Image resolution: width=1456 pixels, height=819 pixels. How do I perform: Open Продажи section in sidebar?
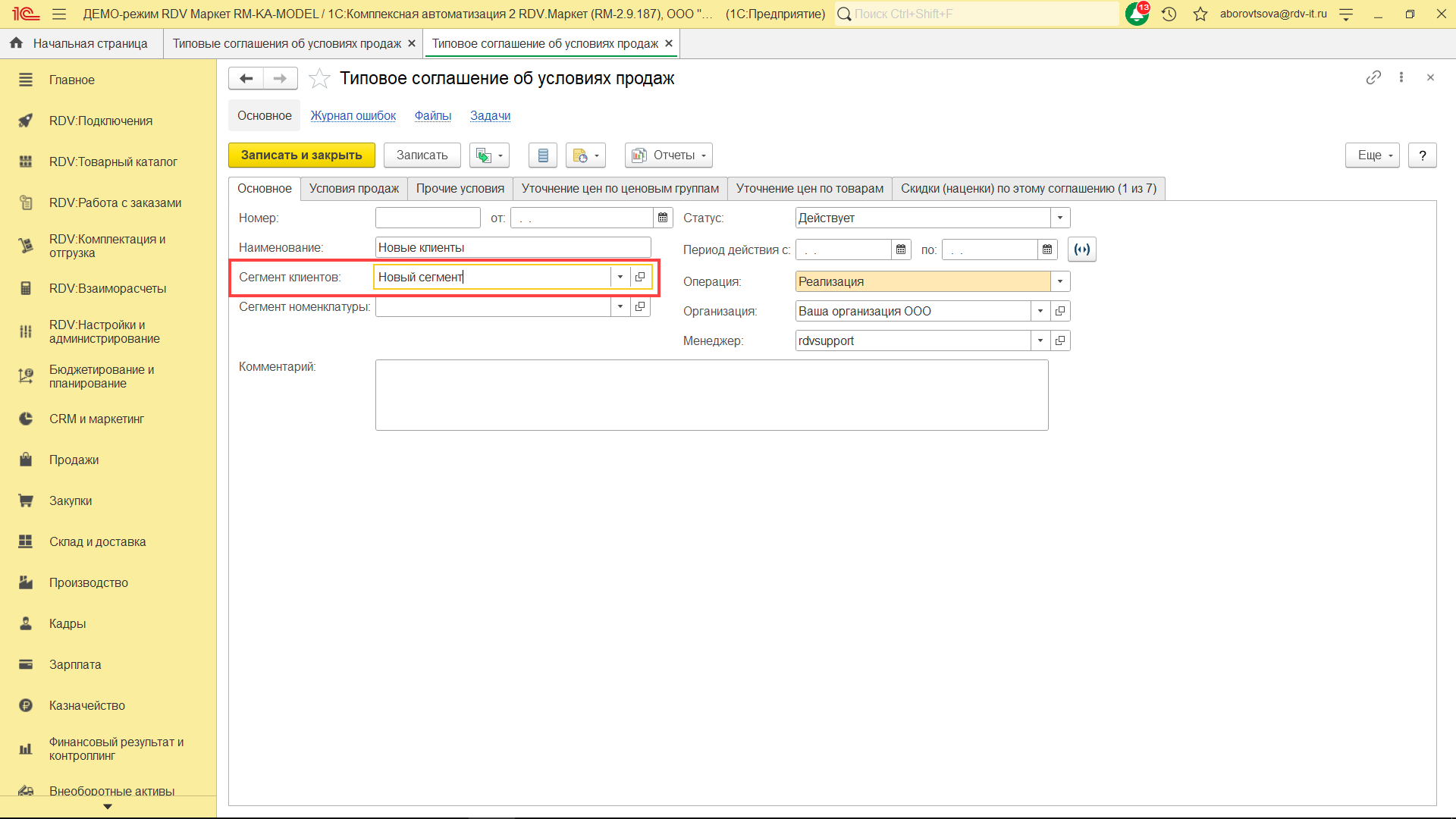pyautogui.click(x=74, y=460)
